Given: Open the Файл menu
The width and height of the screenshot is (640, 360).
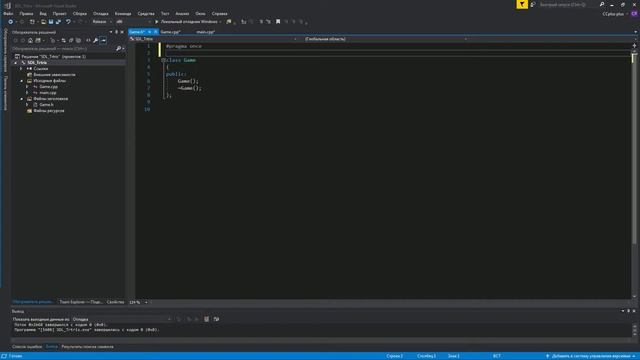Looking at the screenshot, I should pos(8,13).
